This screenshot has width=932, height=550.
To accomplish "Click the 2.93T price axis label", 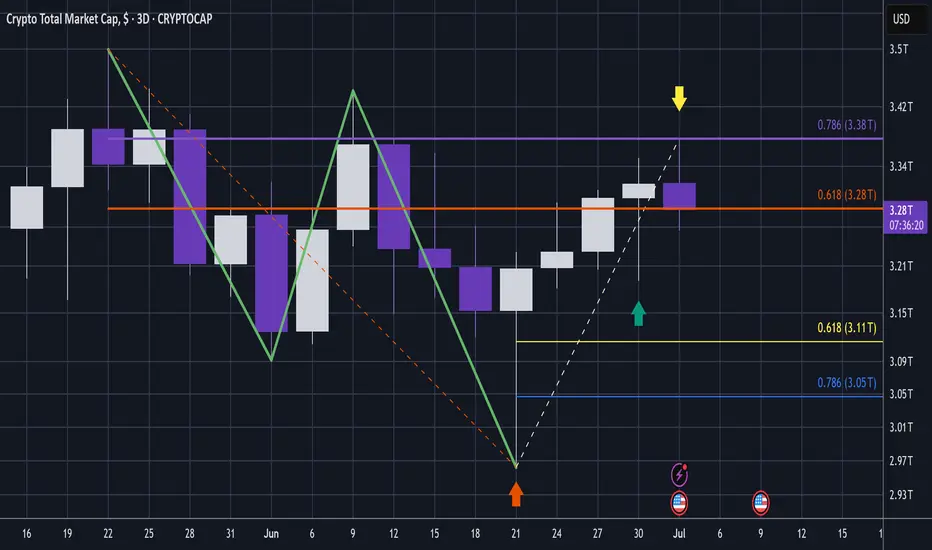I will click(x=900, y=494).
